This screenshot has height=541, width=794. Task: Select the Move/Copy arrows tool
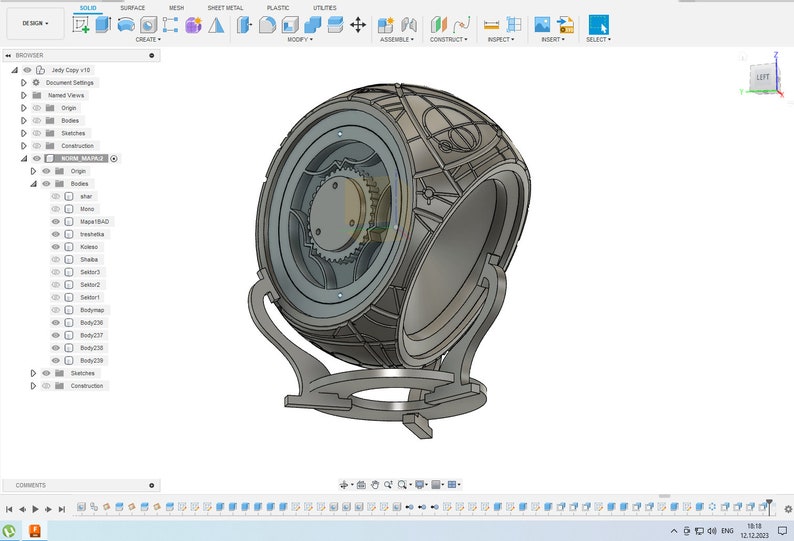coord(358,24)
